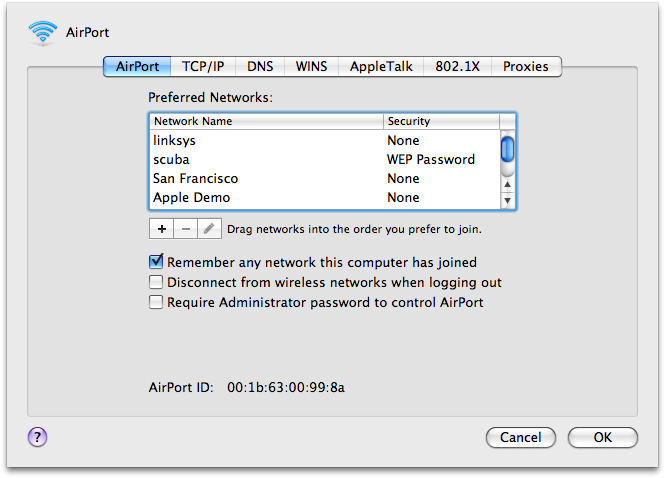Show the 802.1X tab
The height and width of the screenshot is (478, 665).
point(458,67)
